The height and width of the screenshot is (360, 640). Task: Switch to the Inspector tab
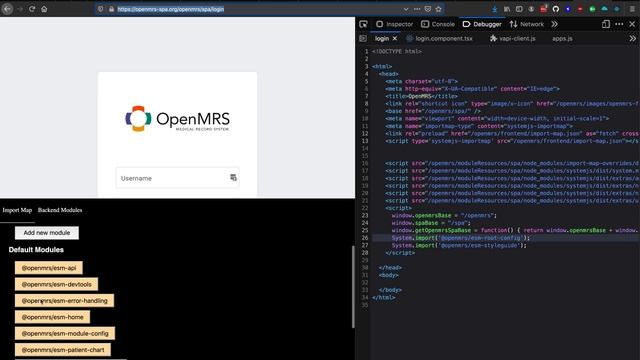coord(394,24)
